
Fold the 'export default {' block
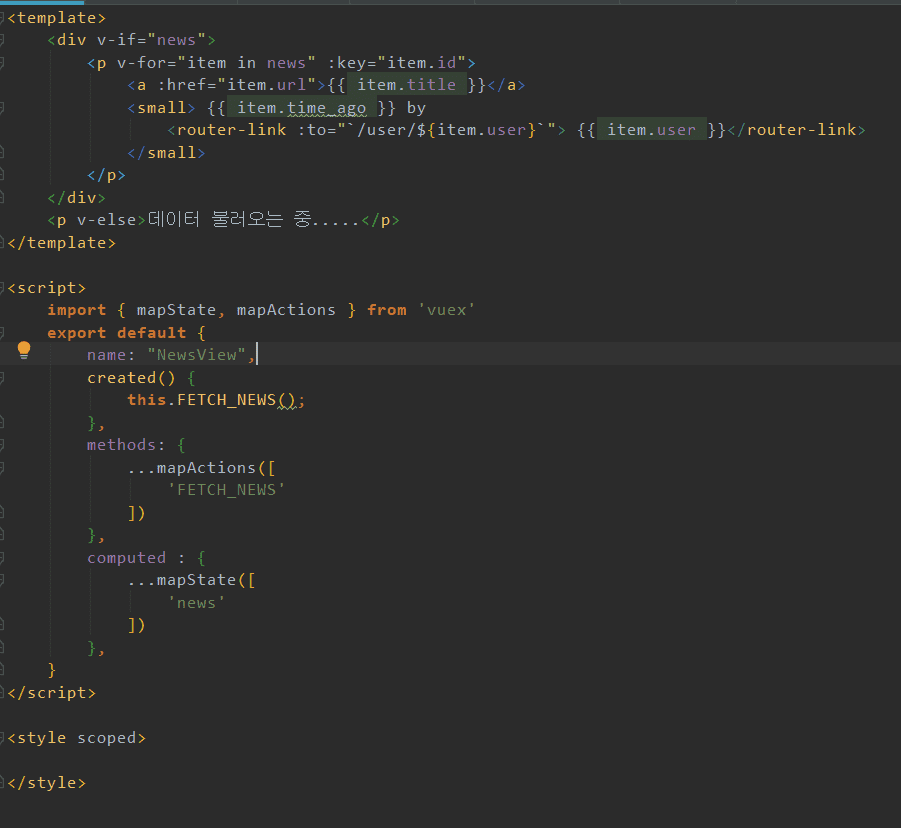tap(2, 333)
